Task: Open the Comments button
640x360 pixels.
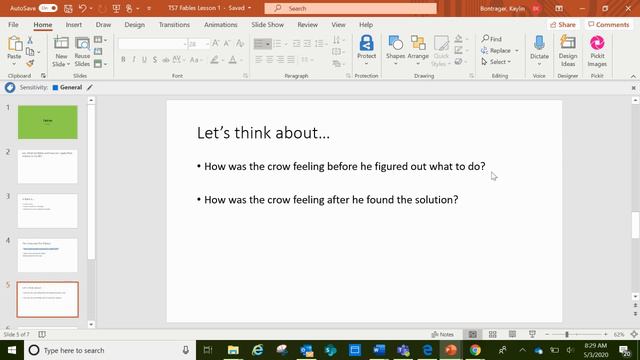Action: point(609,24)
